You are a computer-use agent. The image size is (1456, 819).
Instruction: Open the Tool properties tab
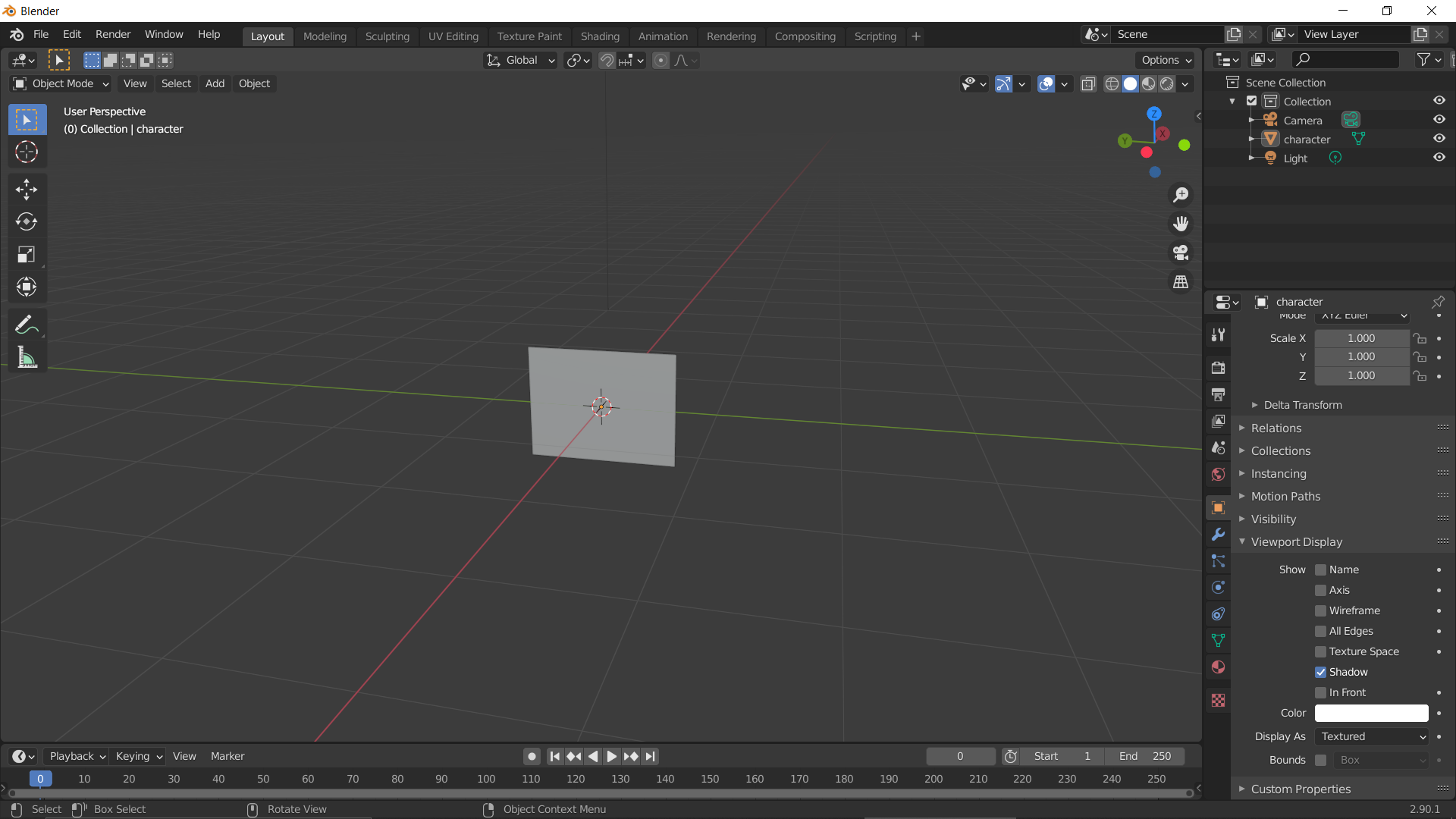click(x=1218, y=334)
